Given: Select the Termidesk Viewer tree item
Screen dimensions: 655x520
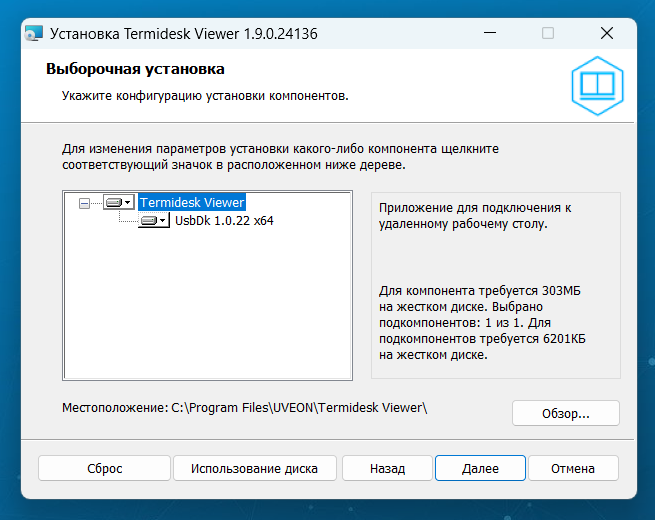Looking at the screenshot, I should tap(192, 203).
